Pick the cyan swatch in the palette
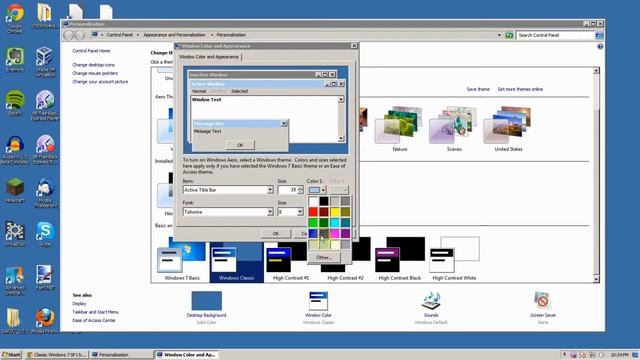This screenshot has width=640, height=360. pos(335,222)
